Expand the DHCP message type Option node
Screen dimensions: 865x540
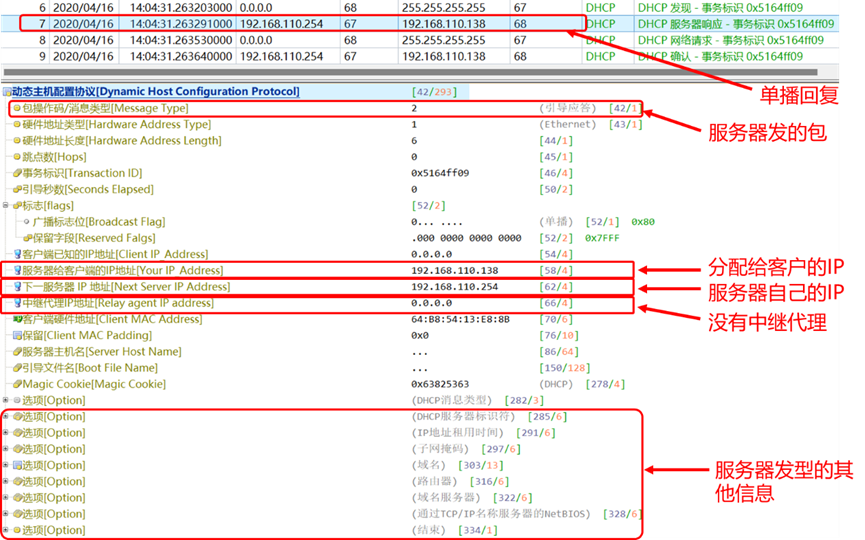click(6, 400)
